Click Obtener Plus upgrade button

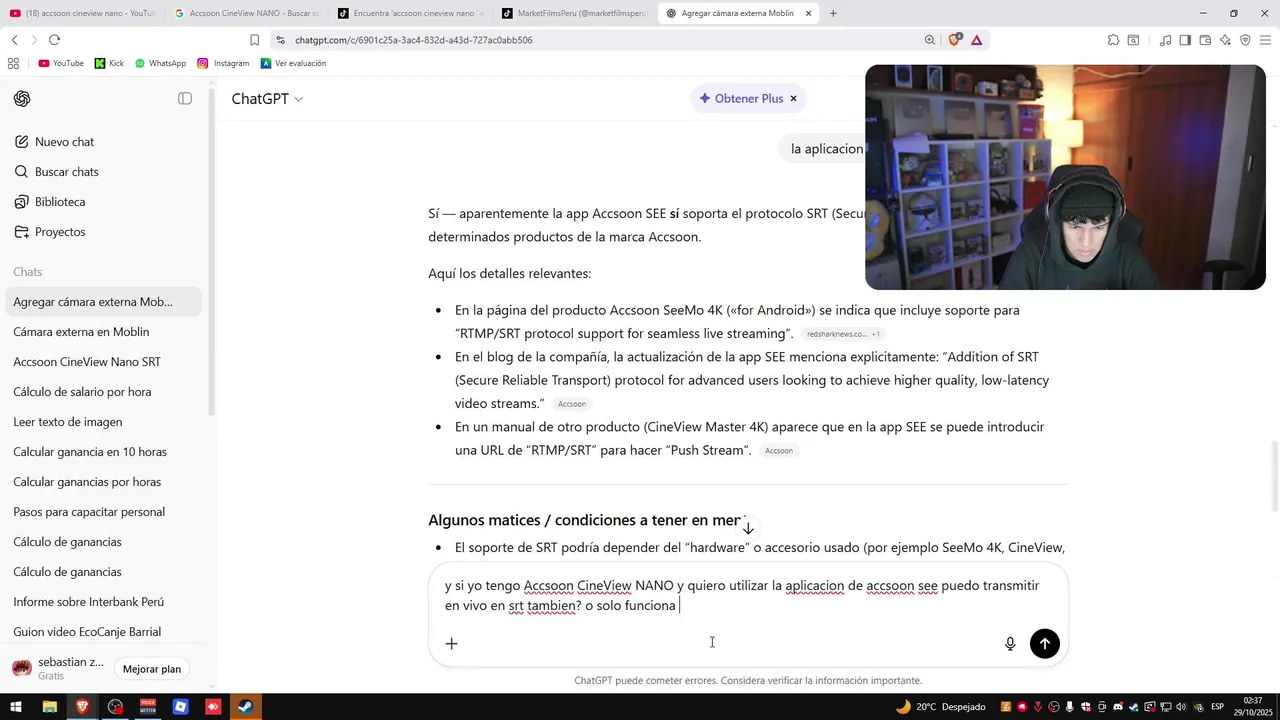[741, 98]
